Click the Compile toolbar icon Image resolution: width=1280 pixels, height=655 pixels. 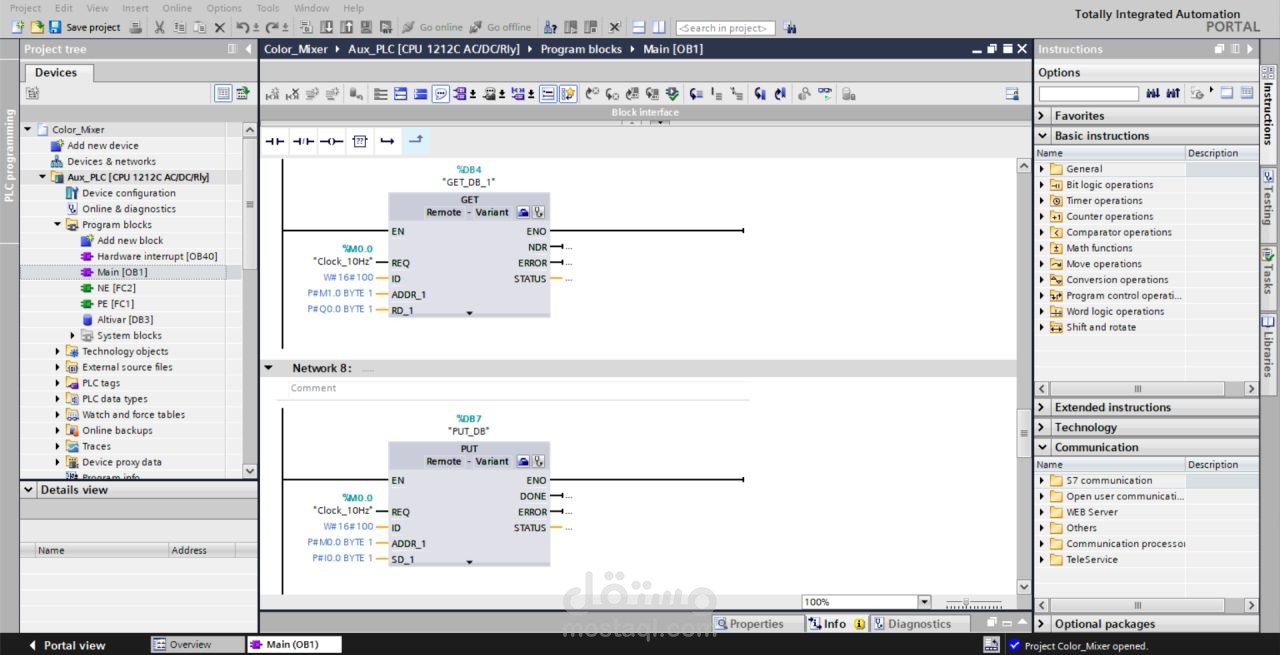(x=306, y=27)
